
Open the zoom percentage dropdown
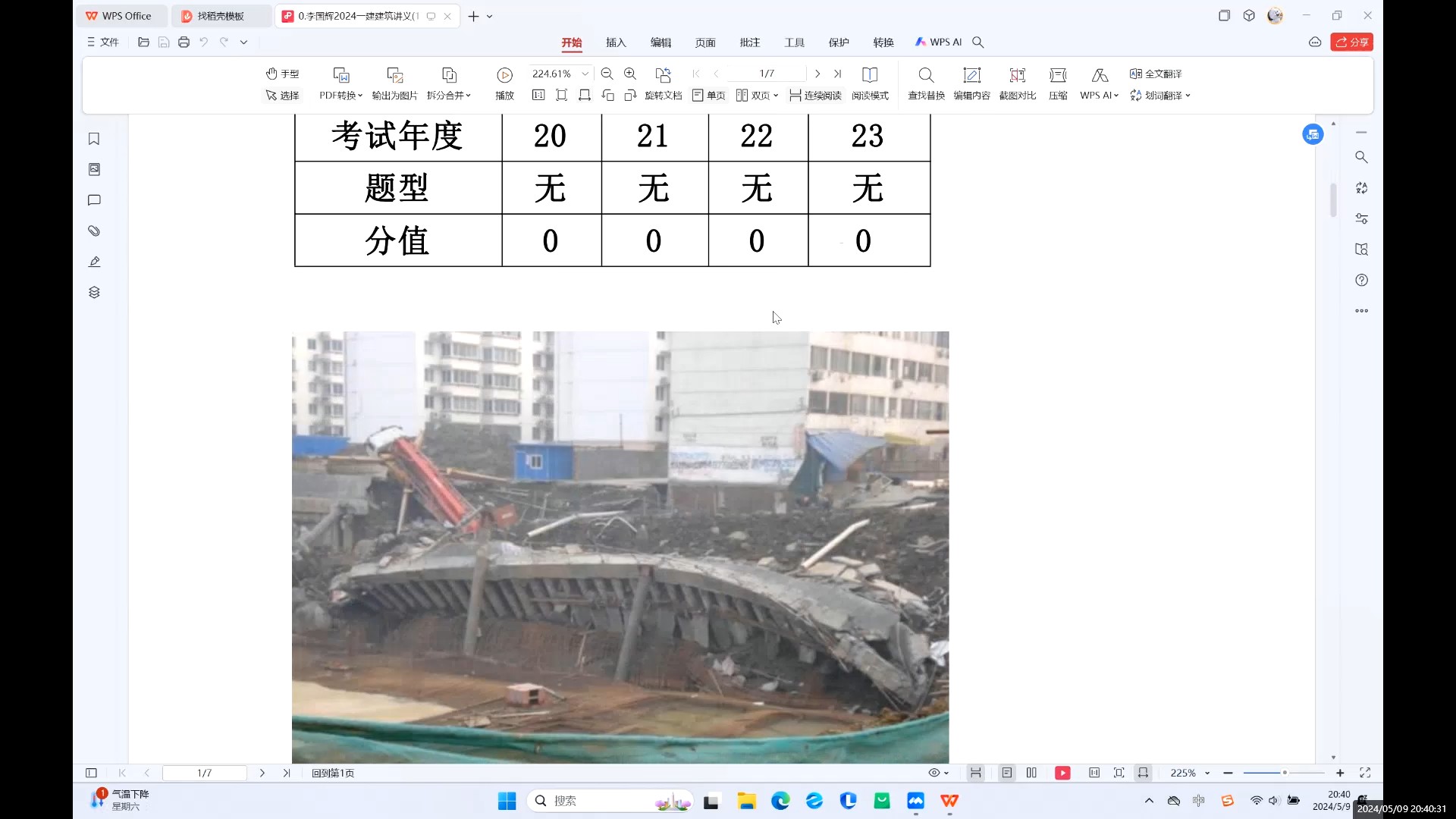click(584, 73)
